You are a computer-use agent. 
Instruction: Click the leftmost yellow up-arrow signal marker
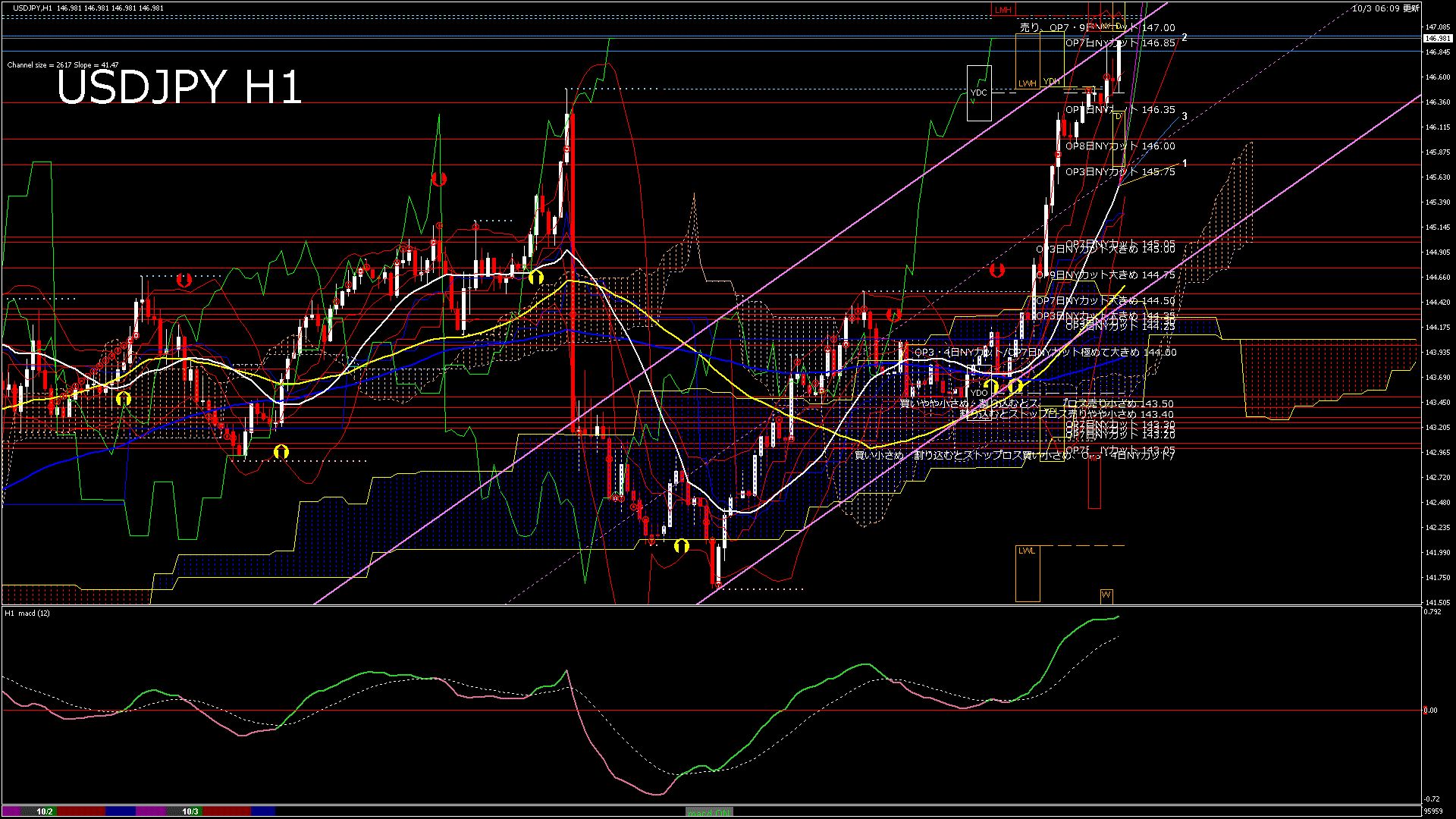pyautogui.click(x=124, y=398)
